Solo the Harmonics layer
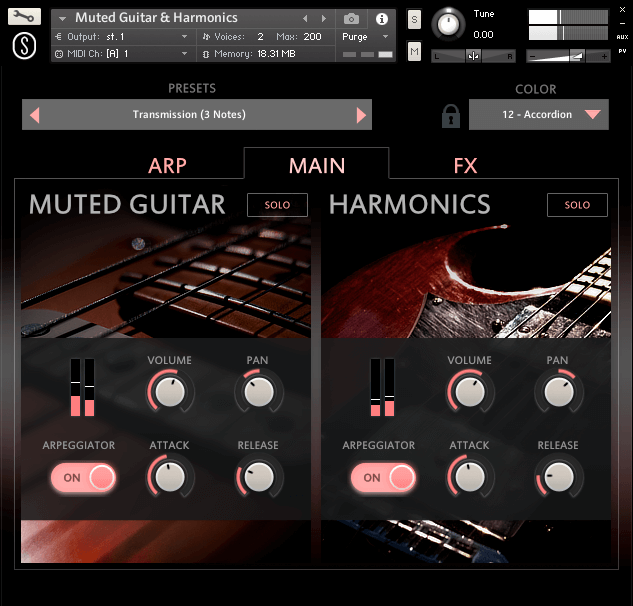Image resolution: width=633 pixels, height=606 pixels. click(x=577, y=205)
